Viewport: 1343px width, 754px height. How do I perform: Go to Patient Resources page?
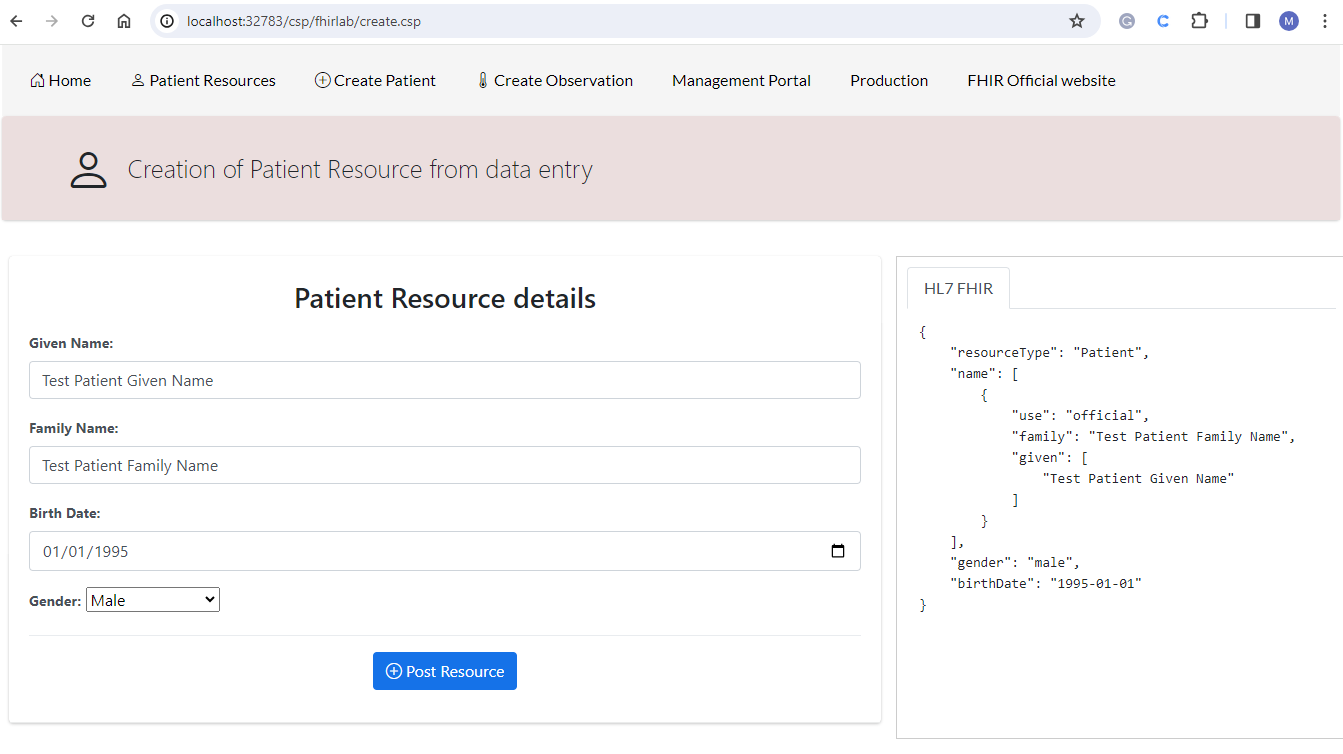coord(203,81)
